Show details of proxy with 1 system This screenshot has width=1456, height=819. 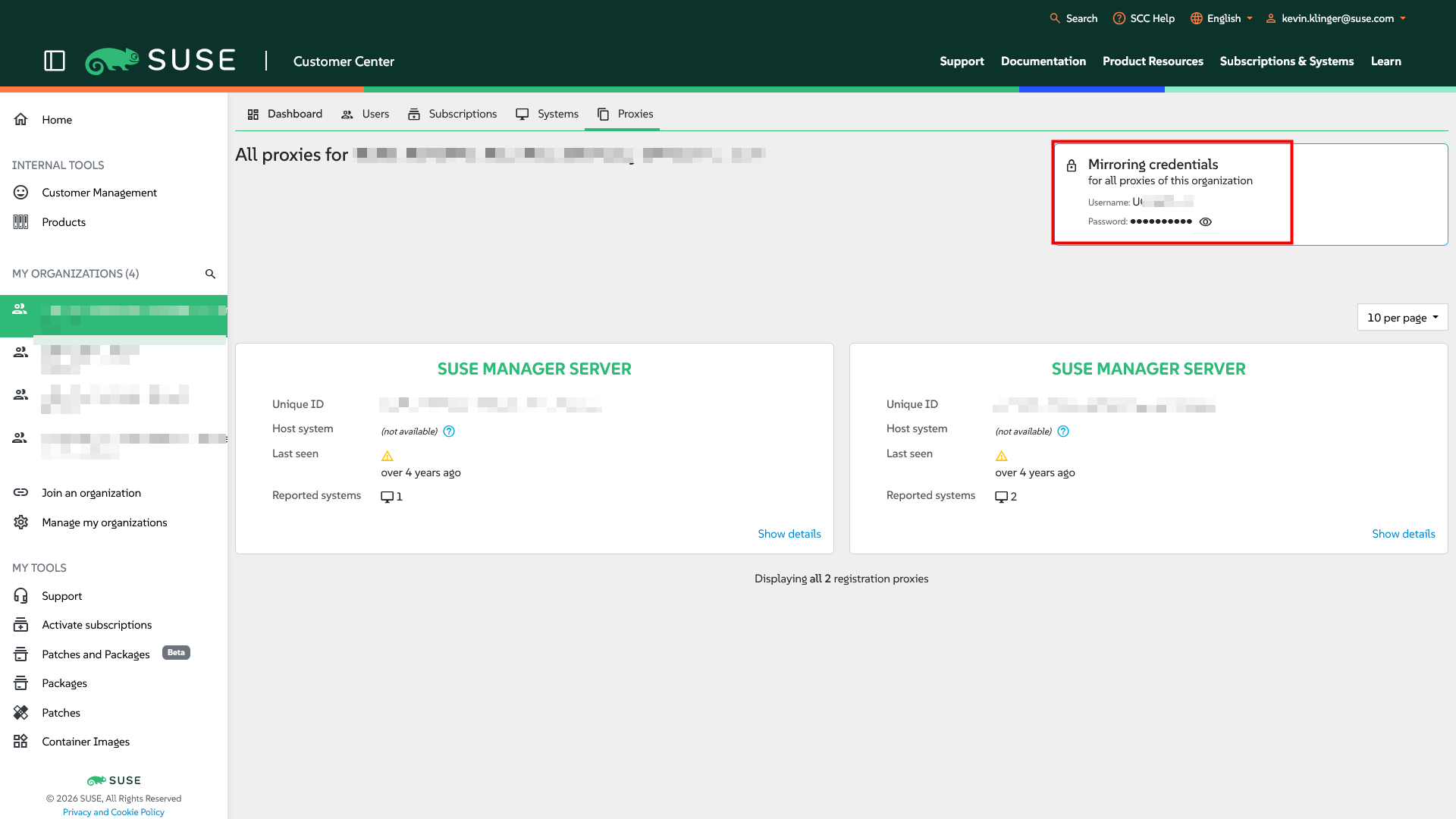point(789,534)
